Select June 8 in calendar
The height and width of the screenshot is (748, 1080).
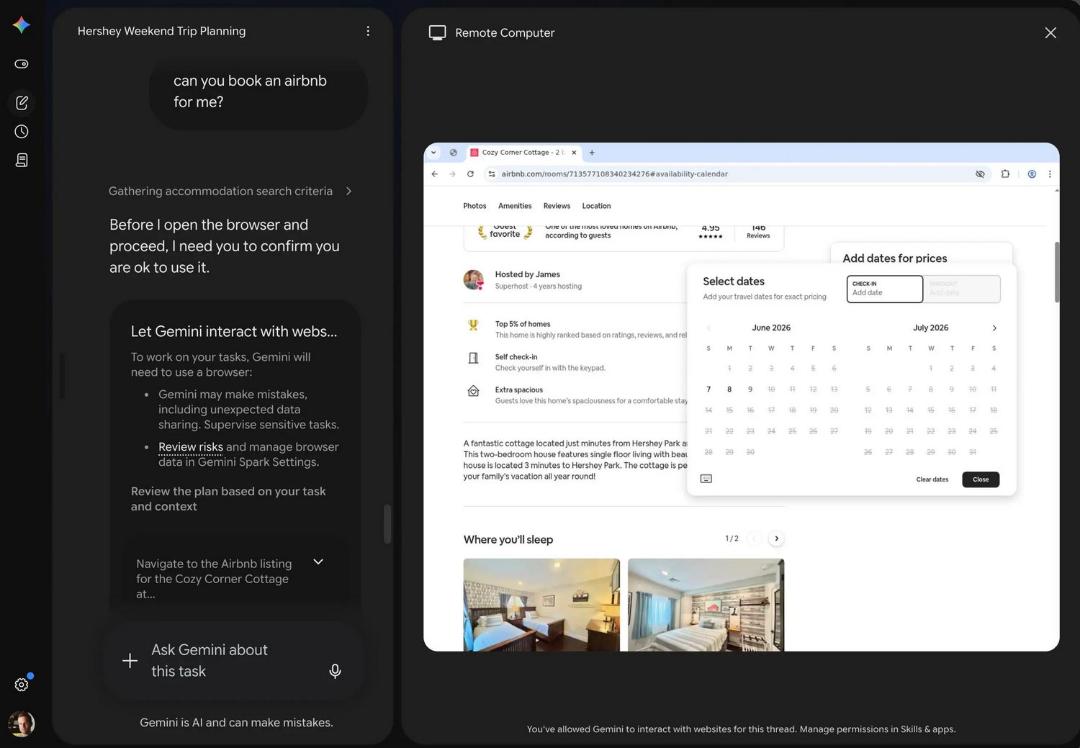729,389
